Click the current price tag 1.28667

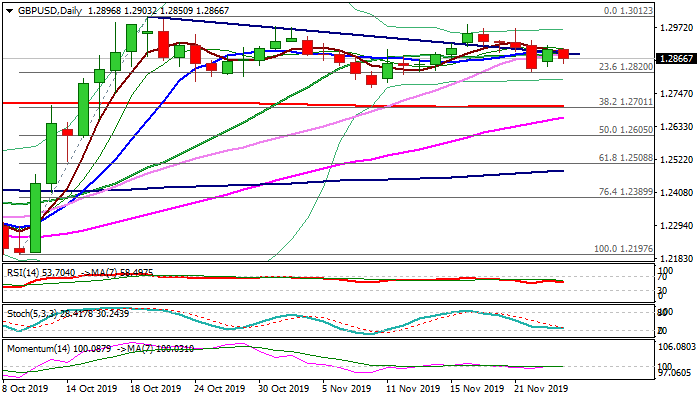click(x=676, y=58)
